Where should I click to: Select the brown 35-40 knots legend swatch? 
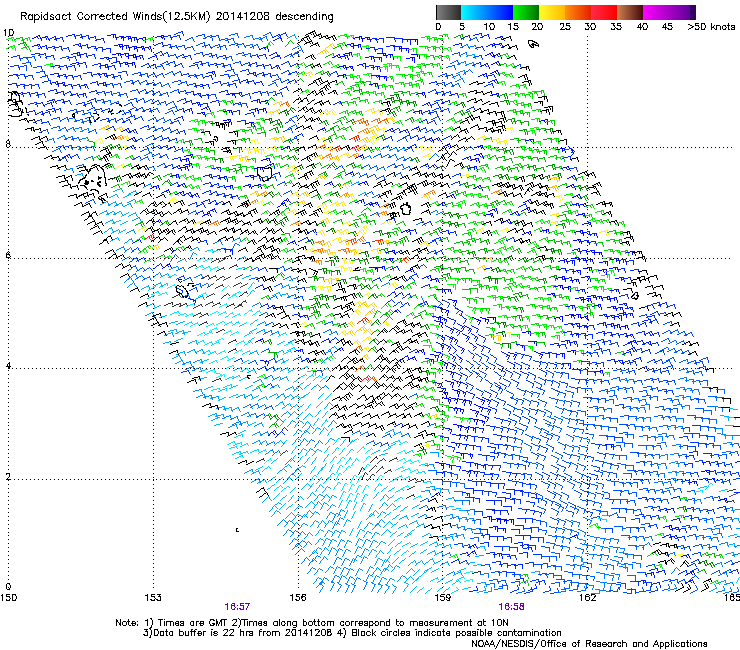click(x=630, y=12)
